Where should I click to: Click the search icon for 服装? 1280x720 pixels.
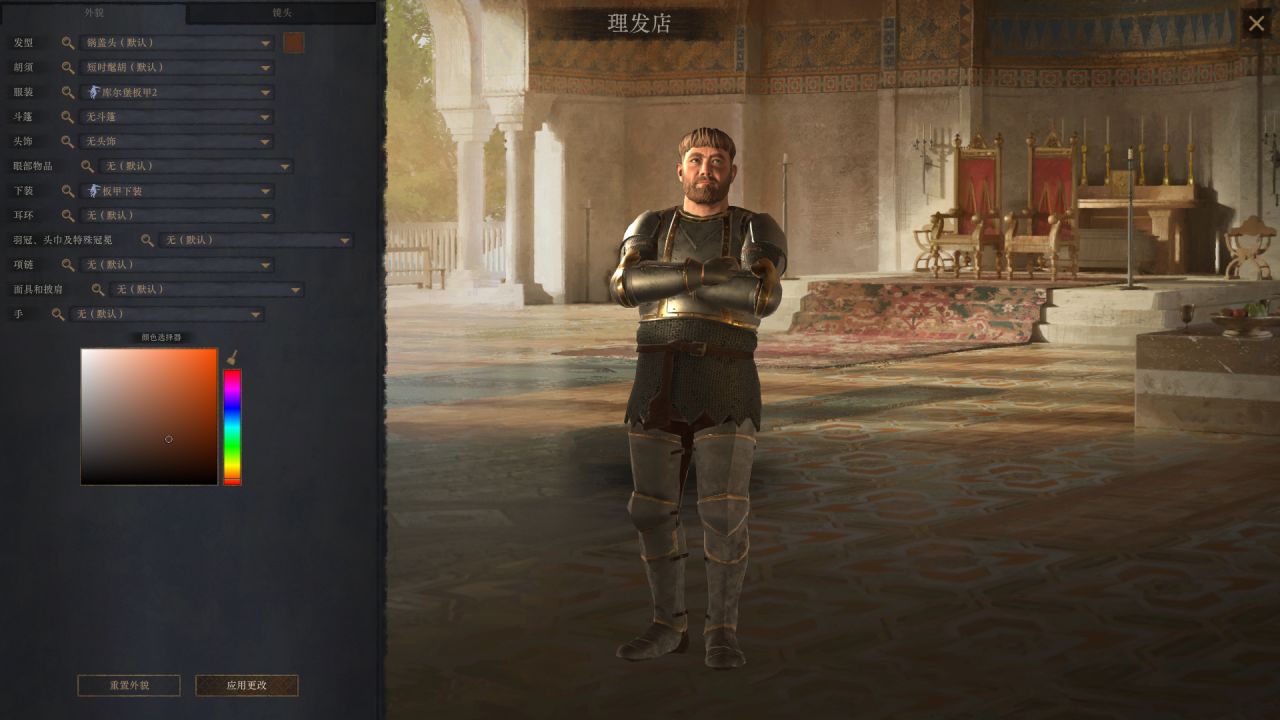pyautogui.click(x=68, y=92)
